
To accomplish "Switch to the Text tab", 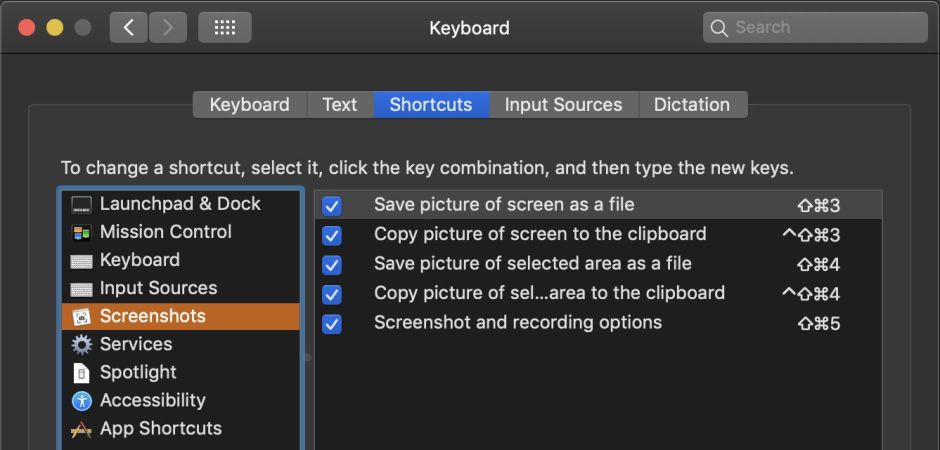I will click(339, 105).
